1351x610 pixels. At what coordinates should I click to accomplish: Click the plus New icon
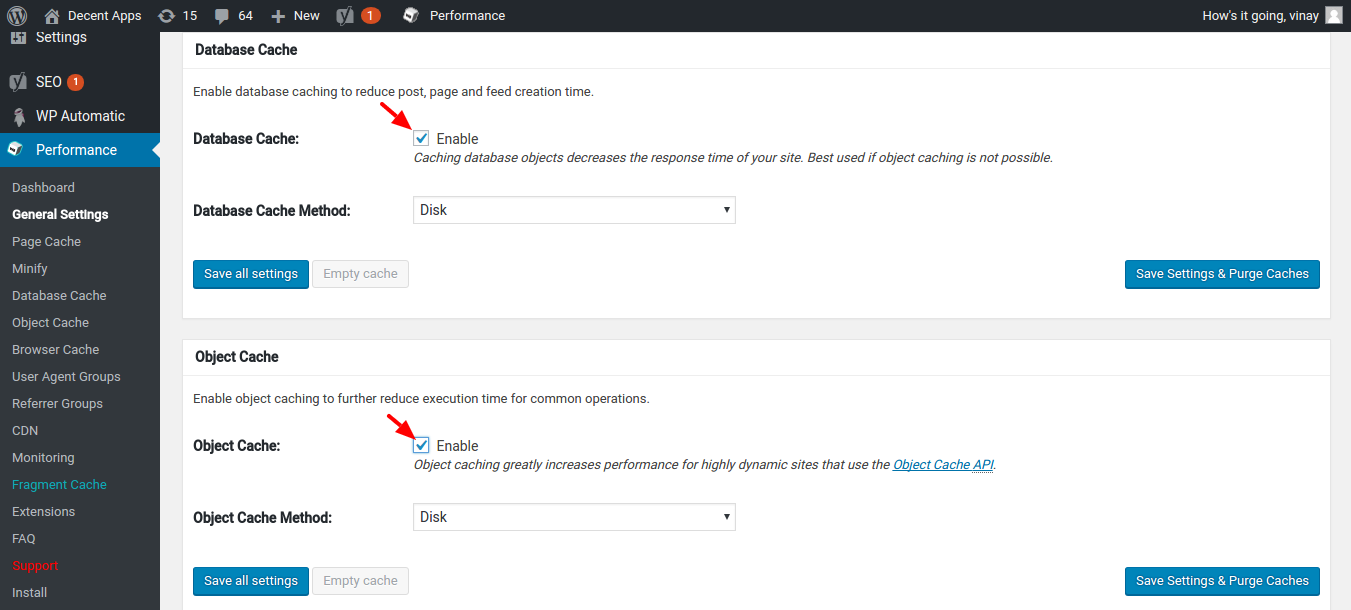tap(278, 16)
